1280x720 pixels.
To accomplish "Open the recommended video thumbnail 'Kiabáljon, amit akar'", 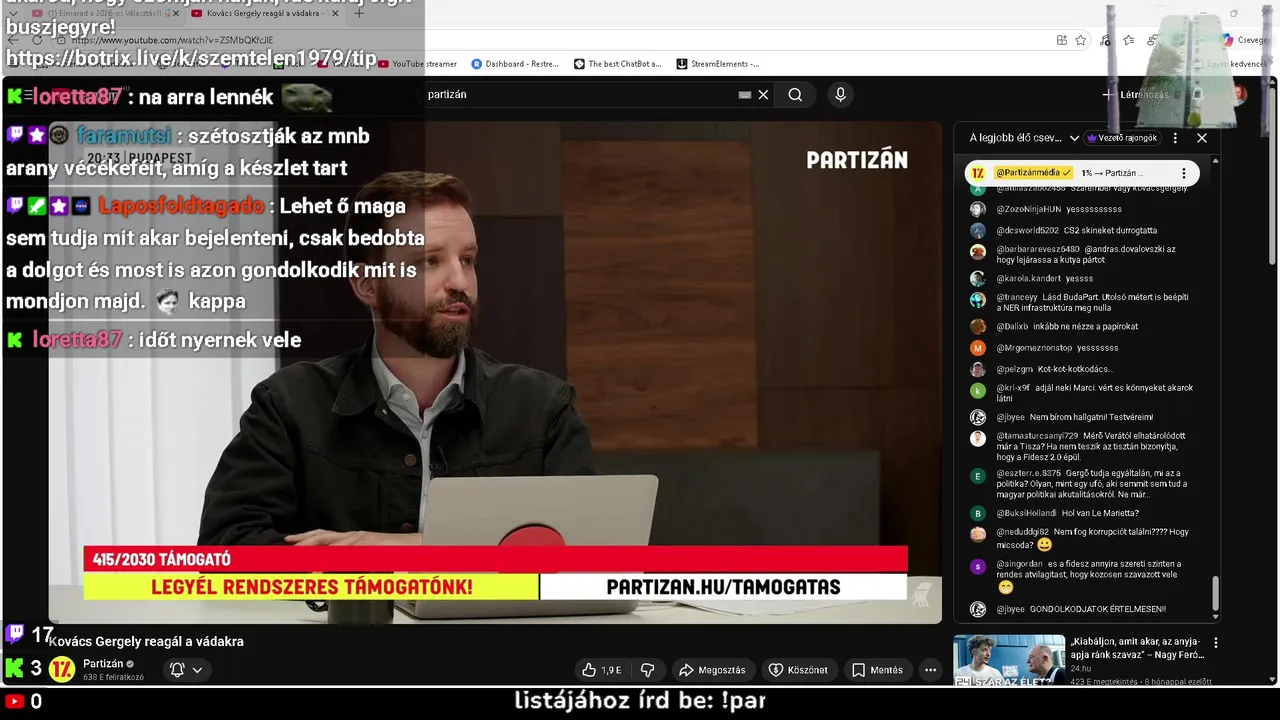I will (1009, 660).
